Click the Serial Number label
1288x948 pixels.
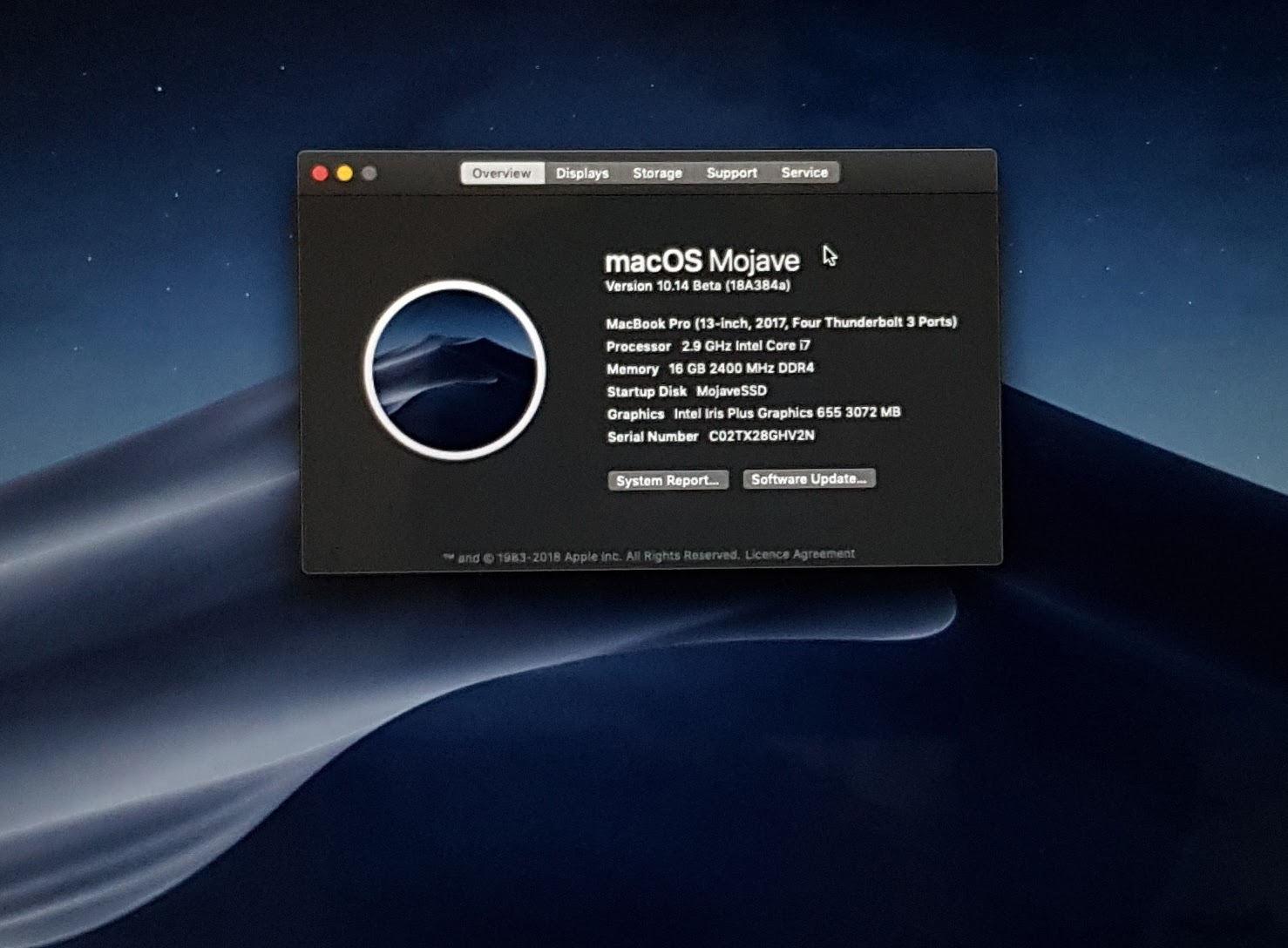click(653, 437)
